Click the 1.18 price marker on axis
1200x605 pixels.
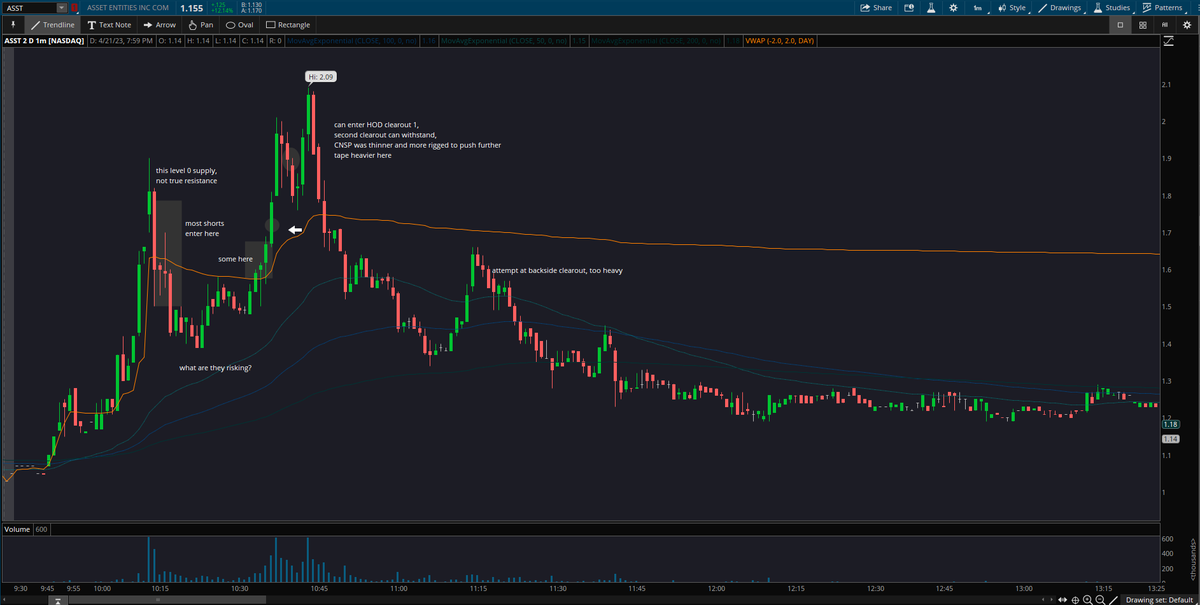coord(1171,425)
